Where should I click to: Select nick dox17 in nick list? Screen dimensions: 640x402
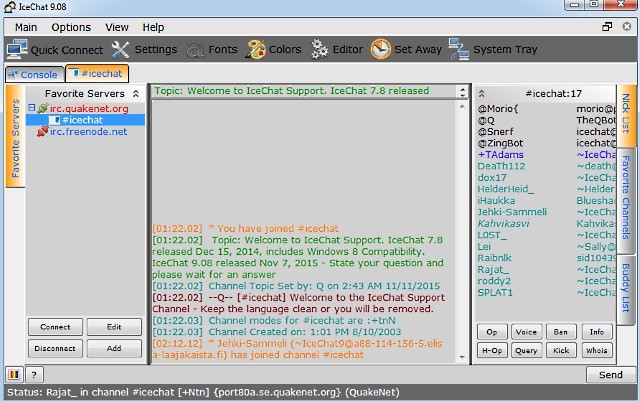click(x=492, y=178)
